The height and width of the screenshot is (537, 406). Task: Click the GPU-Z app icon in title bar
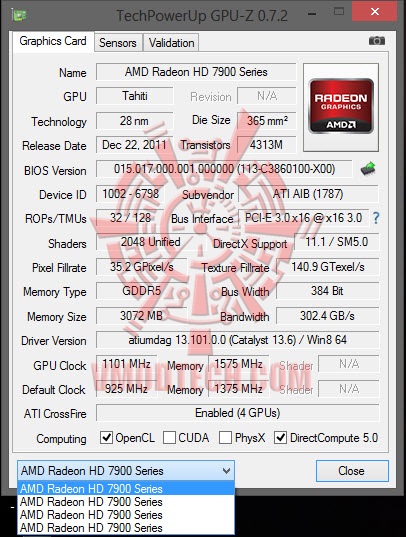coord(19,15)
